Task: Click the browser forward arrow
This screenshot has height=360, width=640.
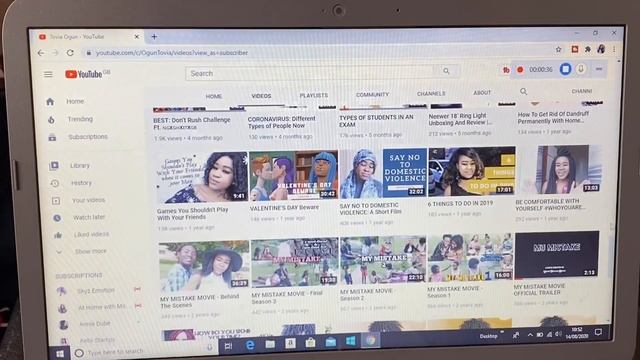Action: (56, 53)
